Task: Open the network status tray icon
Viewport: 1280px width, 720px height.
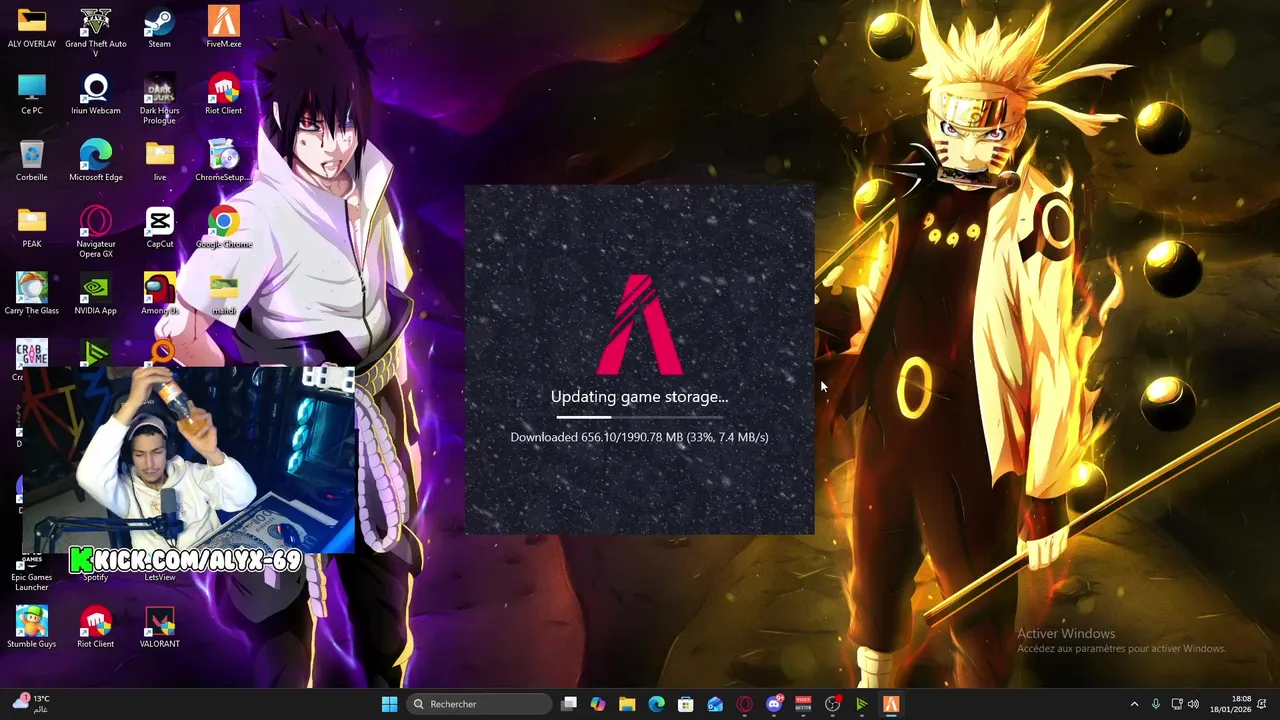Action: pos(1177,704)
